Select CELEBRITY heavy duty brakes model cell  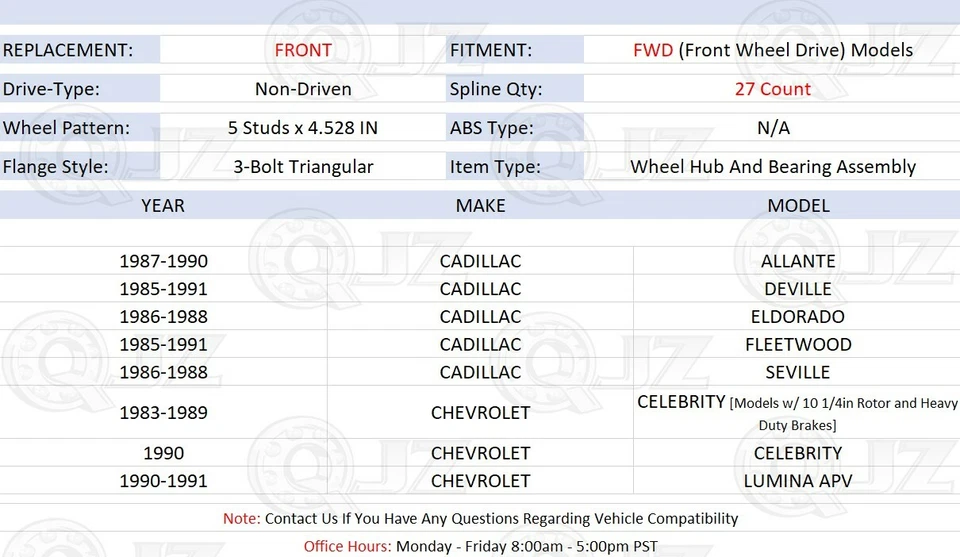coord(797,413)
